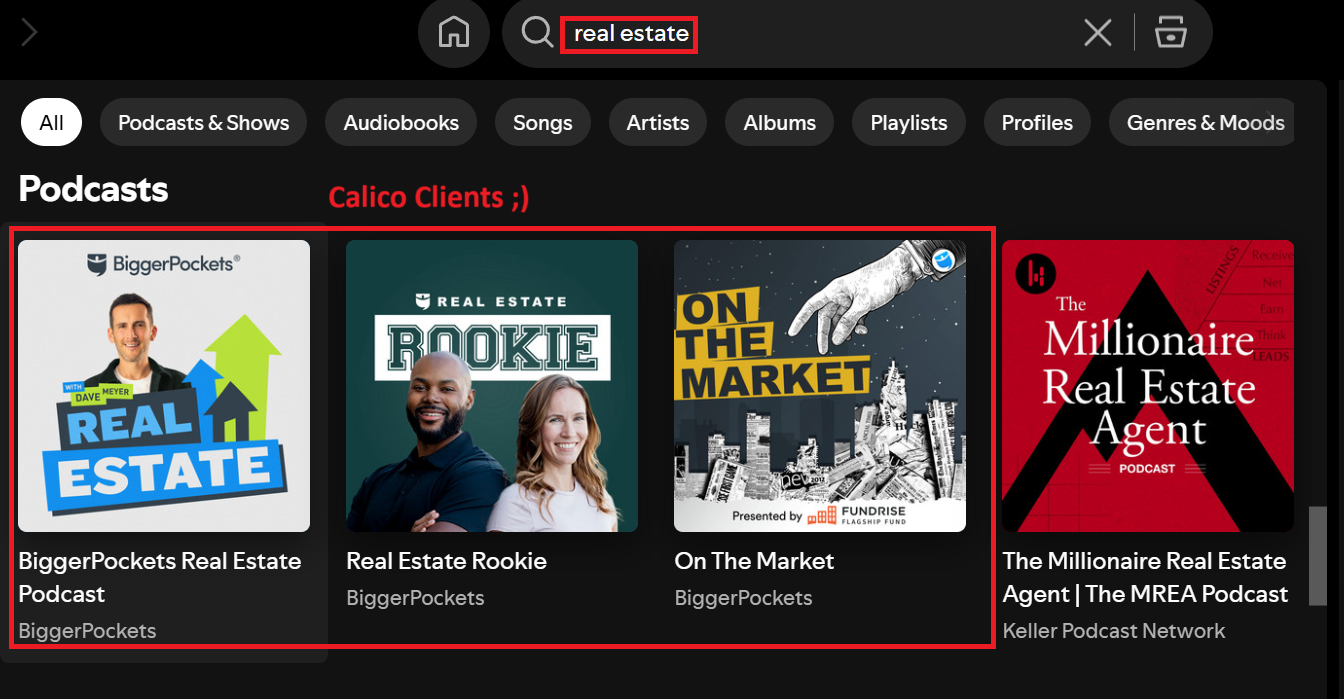The height and width of the screenshot is (699, 1344).
Task: Click the search magnifier icon
Action: pyautogui.click(x=537, y=32)
